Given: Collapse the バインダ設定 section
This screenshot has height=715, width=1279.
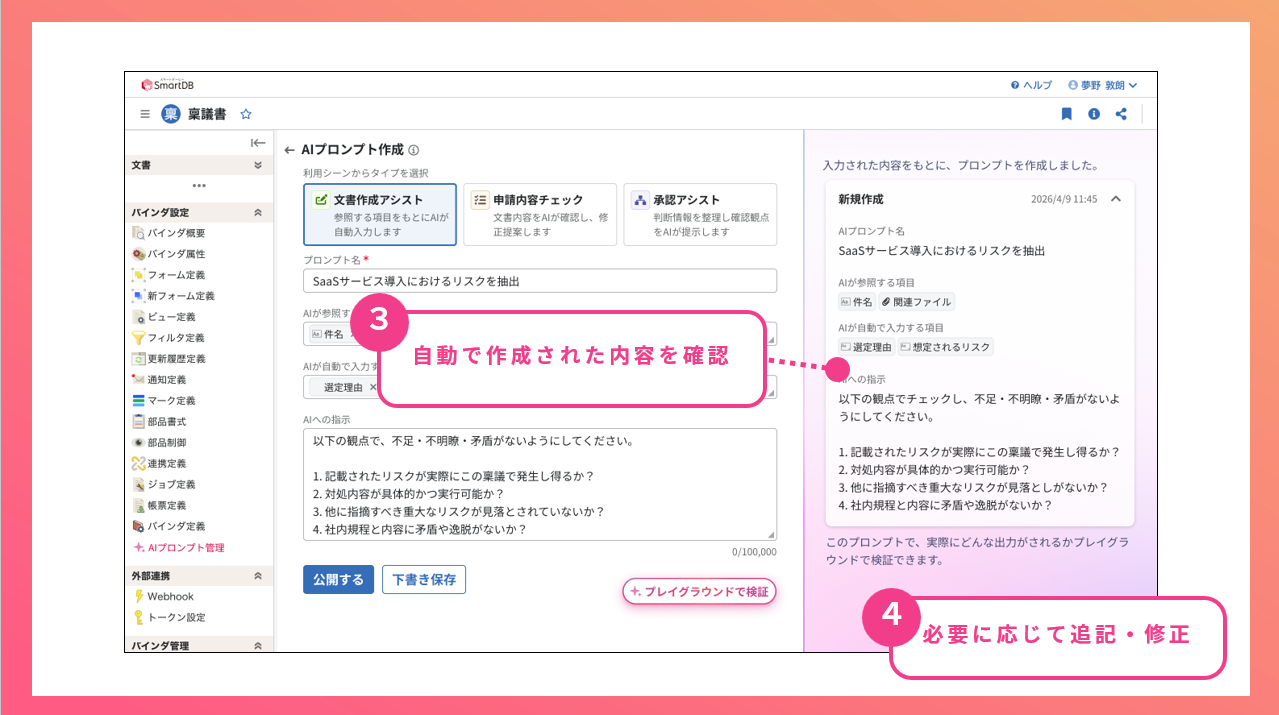Looking at the screenshot, I should point(257,213).
